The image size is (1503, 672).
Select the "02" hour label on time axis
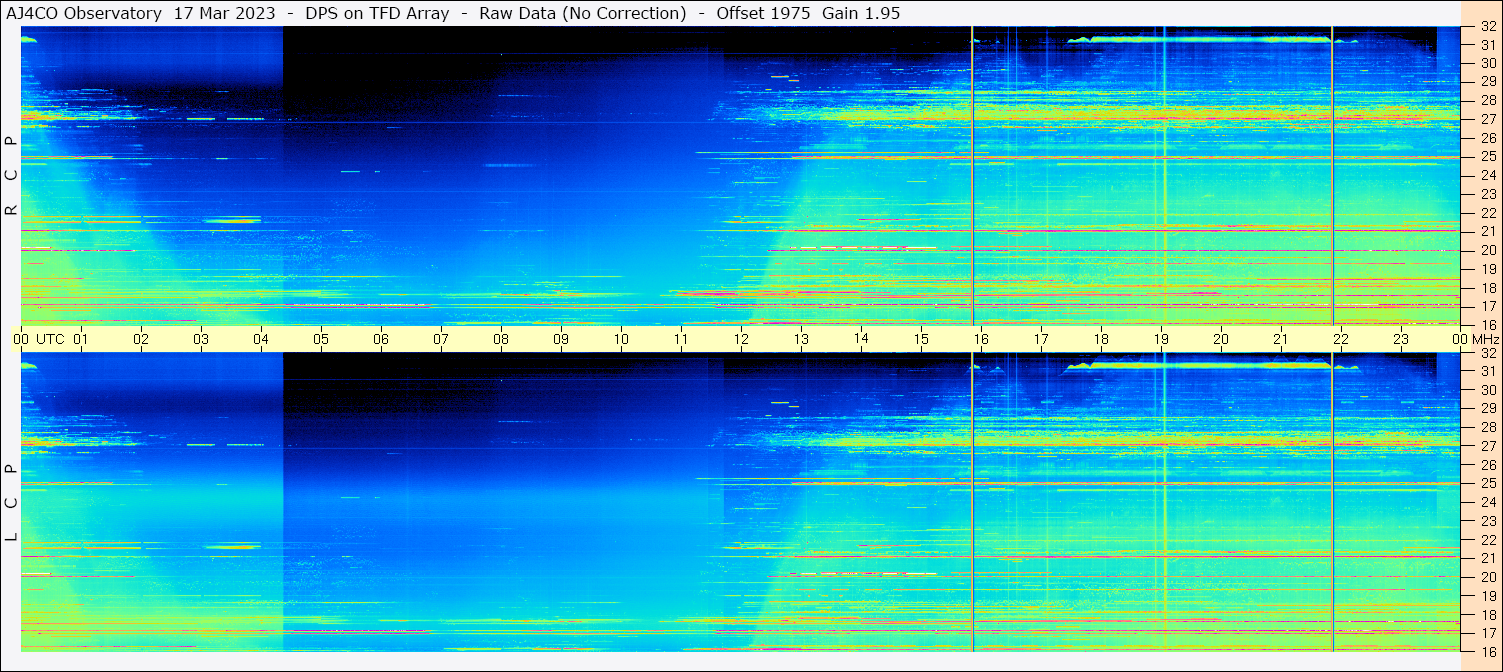141,339
